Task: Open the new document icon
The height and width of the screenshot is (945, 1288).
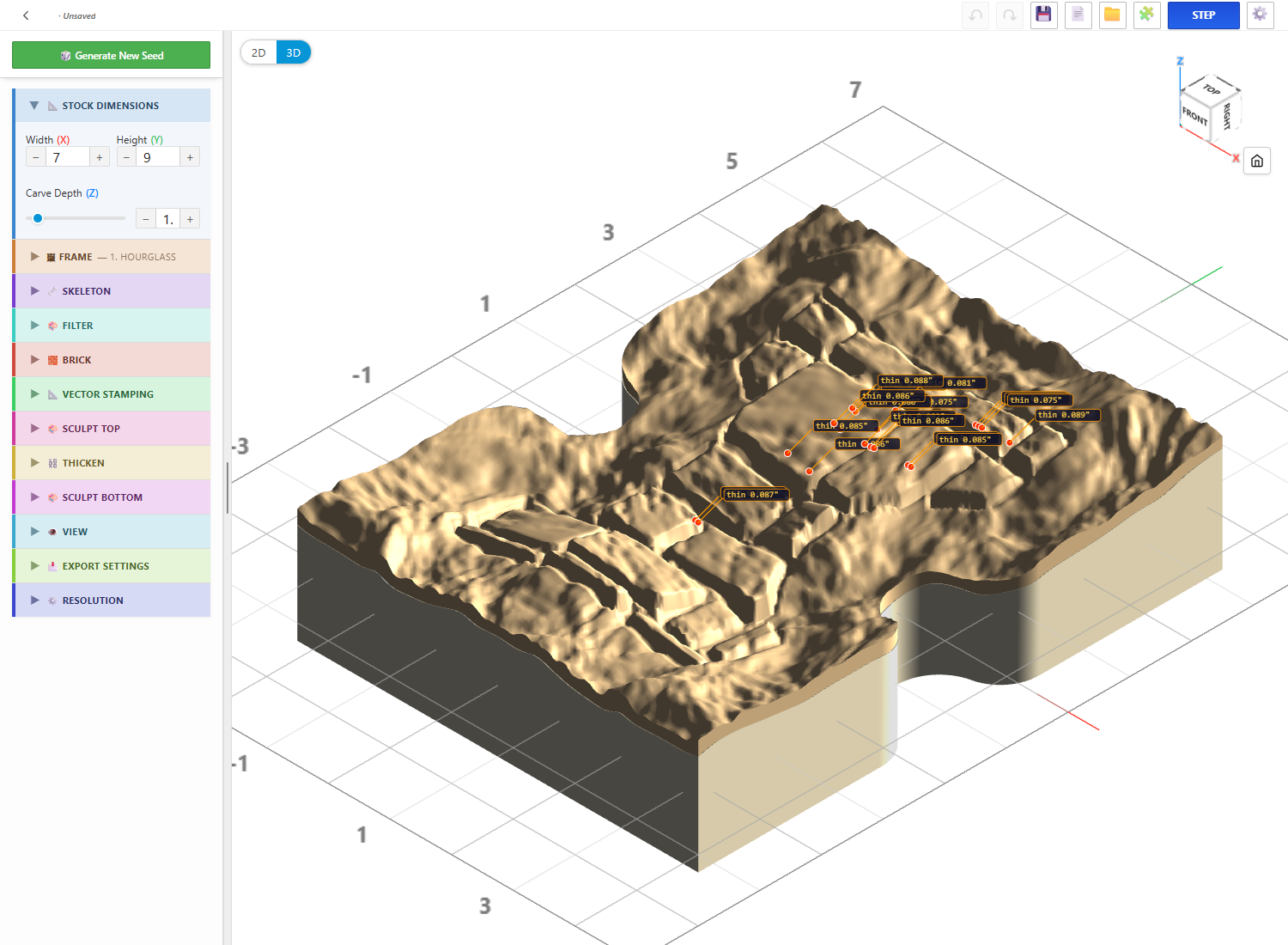Action: [x=1078, y=15]
